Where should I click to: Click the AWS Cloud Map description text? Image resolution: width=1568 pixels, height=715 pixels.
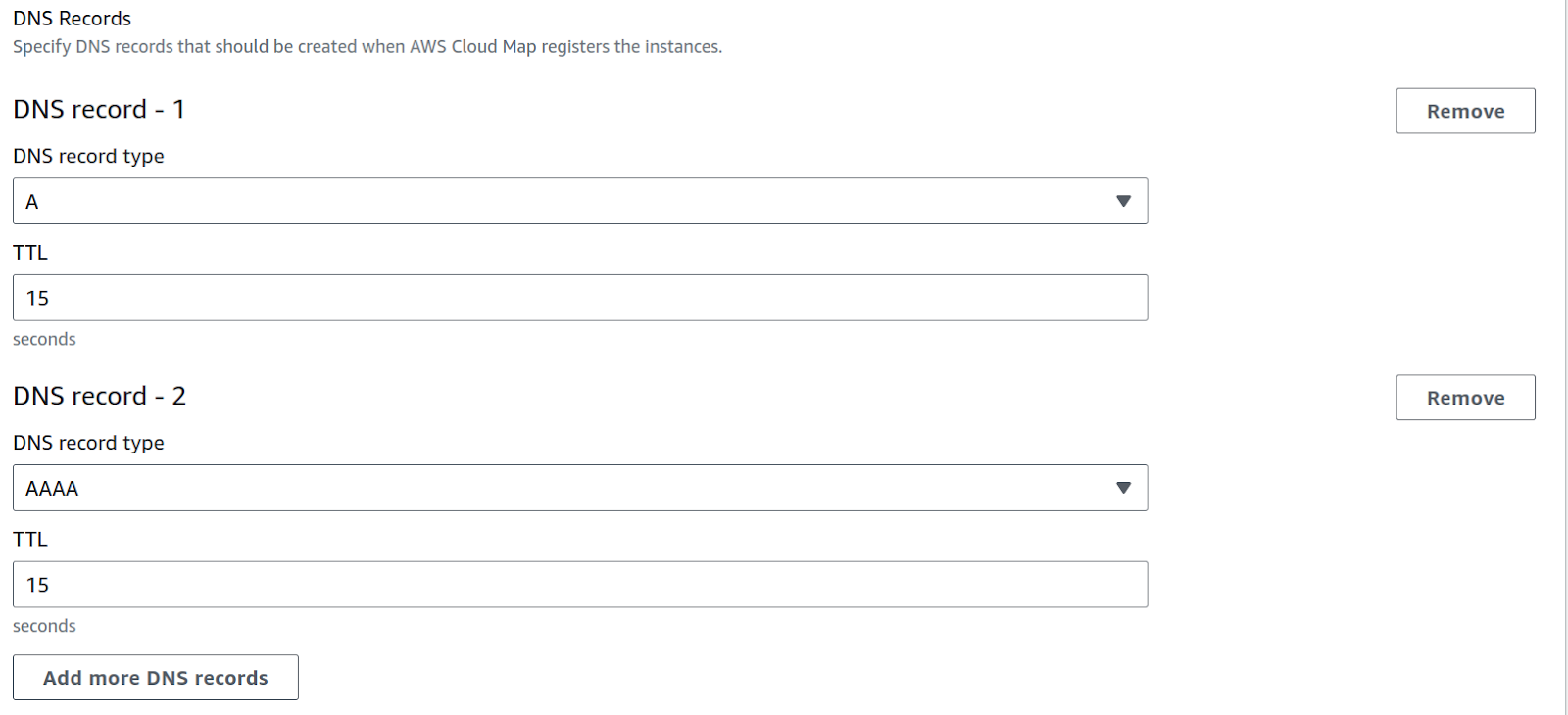coord(366,46)
